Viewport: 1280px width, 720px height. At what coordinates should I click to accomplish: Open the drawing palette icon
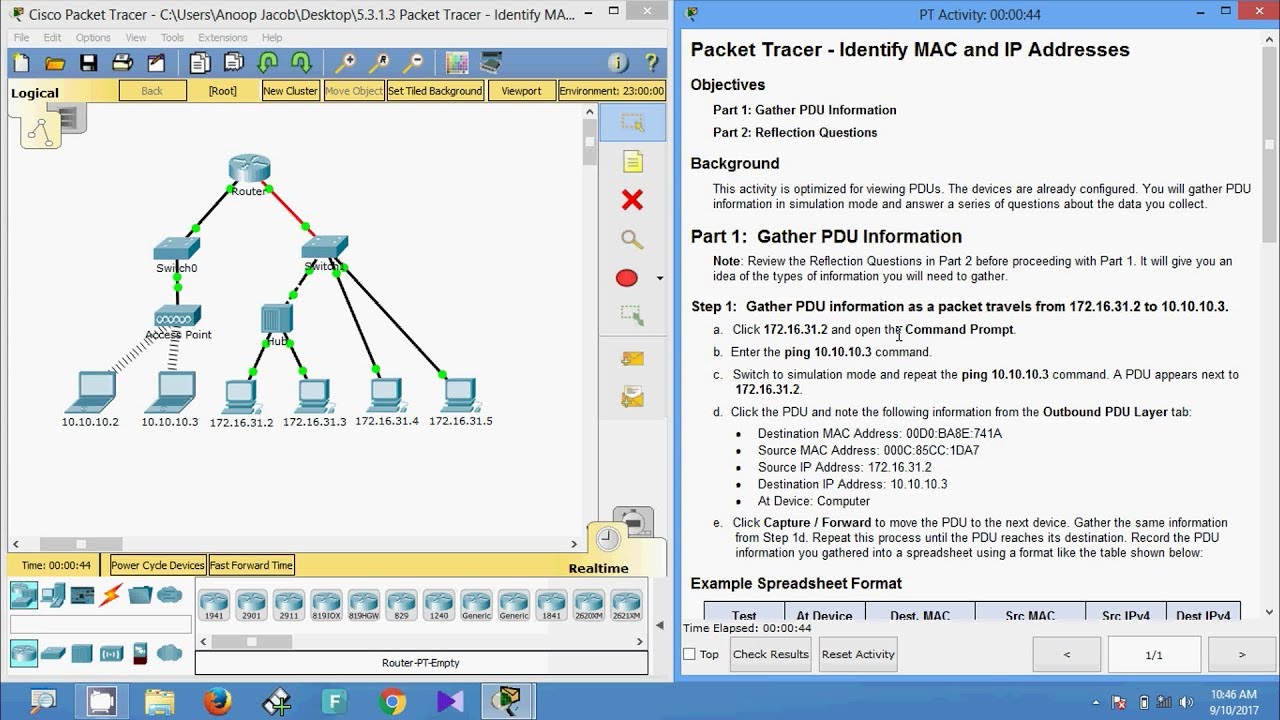coord(457,64)
